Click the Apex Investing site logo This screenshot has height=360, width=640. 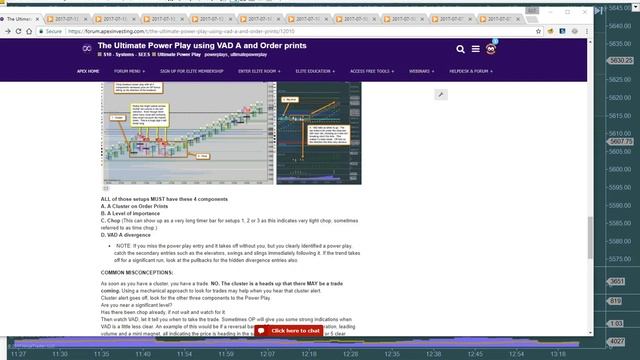click(87, 49)
